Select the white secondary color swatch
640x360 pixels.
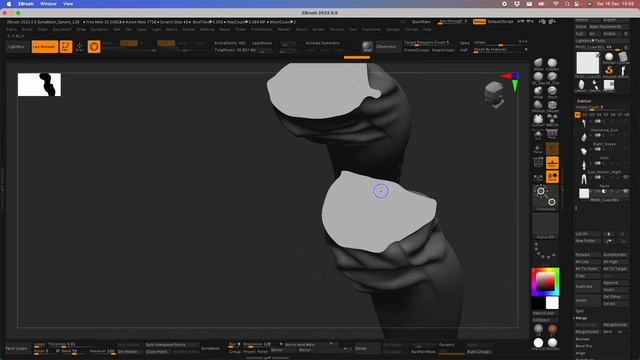pyautogui.click(x=552, y=303)
